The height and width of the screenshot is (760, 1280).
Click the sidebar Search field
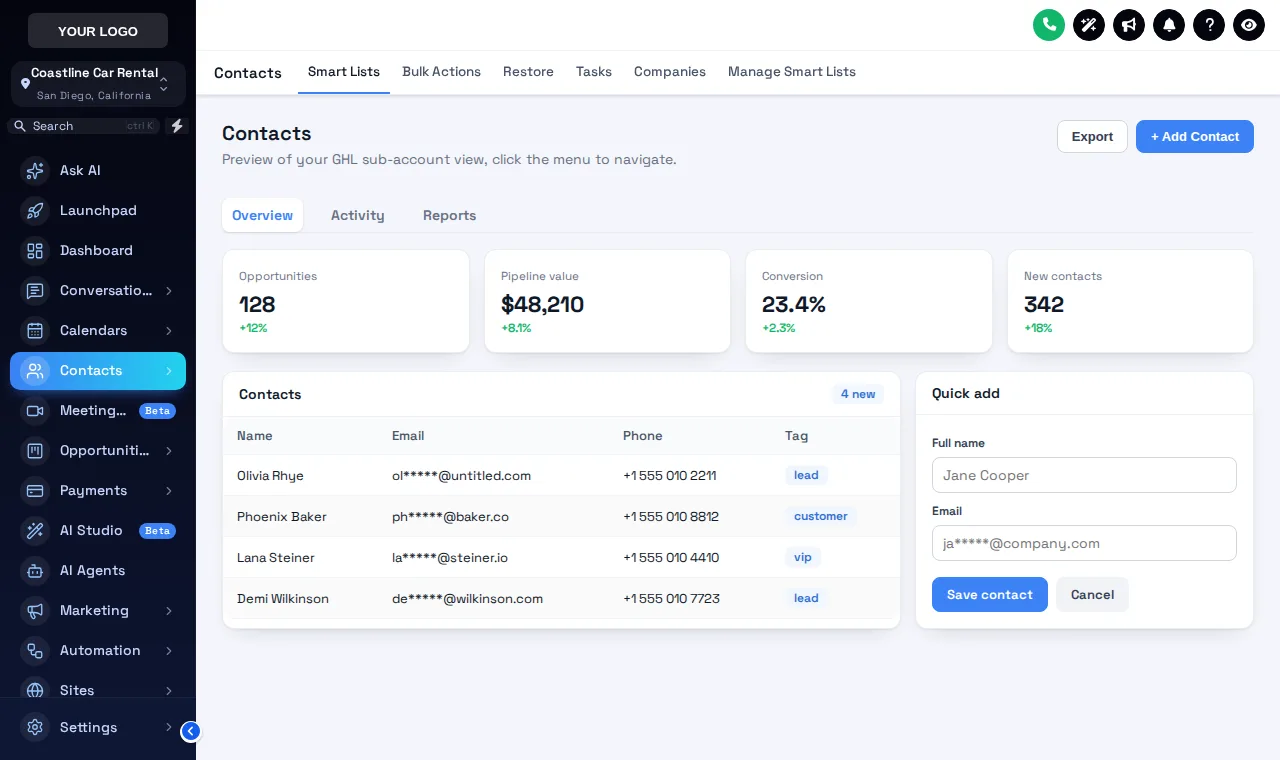[85, 126]
